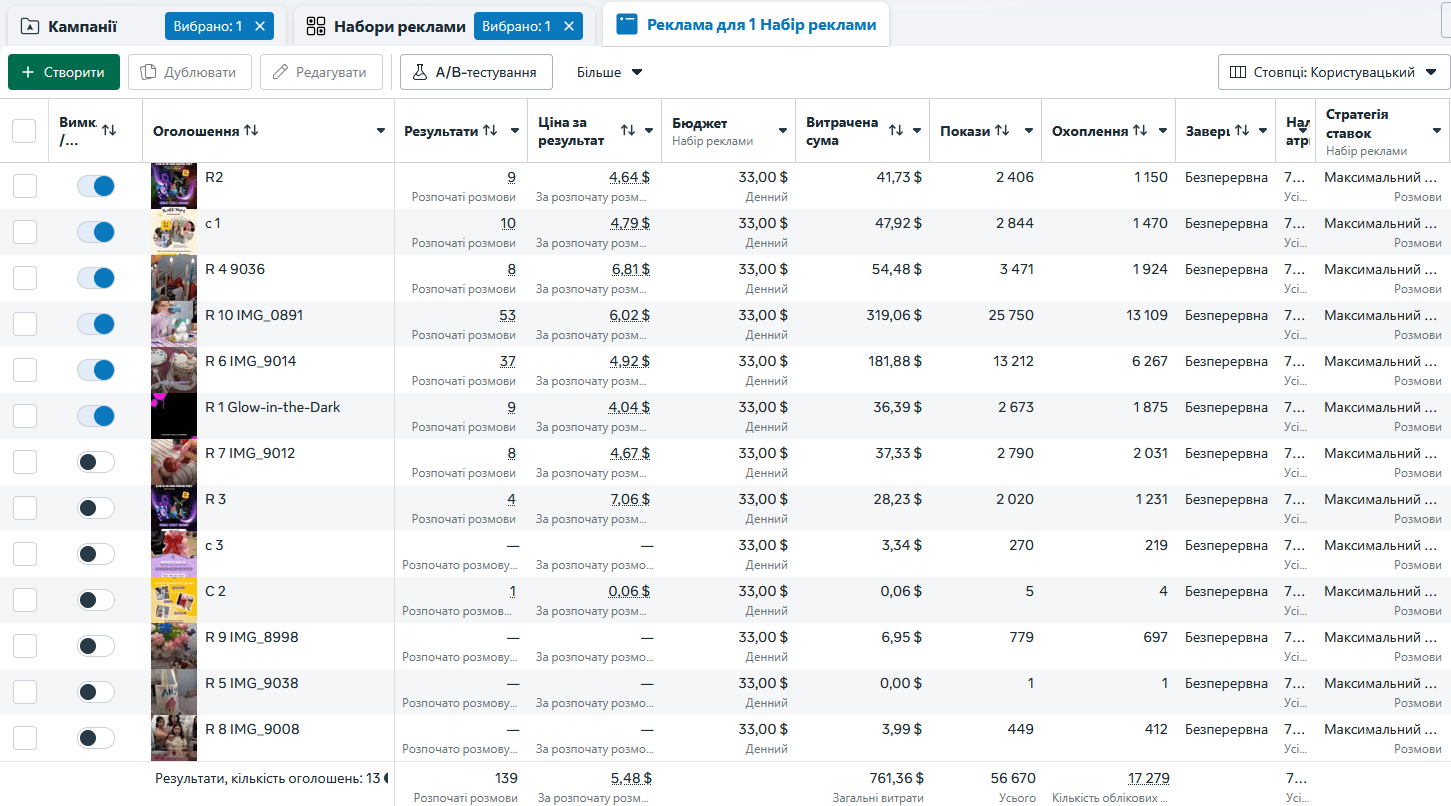Clear the Кампанії selection with the X icon
This screenshot has height=806, width=1451.
click(260, 26)
